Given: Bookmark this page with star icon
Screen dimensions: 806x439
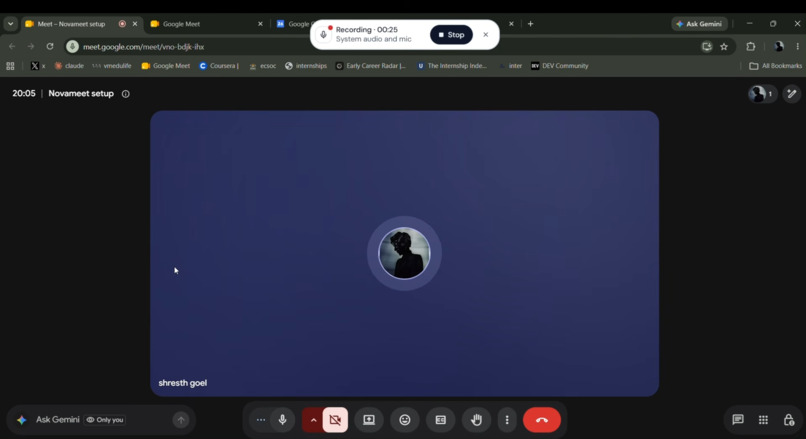Looking at the screenshot, I should point(724,47).
